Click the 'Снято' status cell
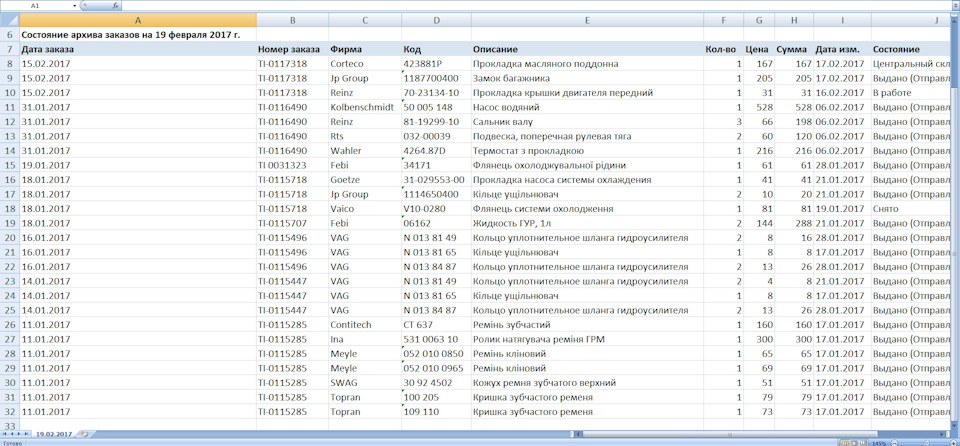The height and width of the screenshot is (446, 960). click(x=911, y=209)
